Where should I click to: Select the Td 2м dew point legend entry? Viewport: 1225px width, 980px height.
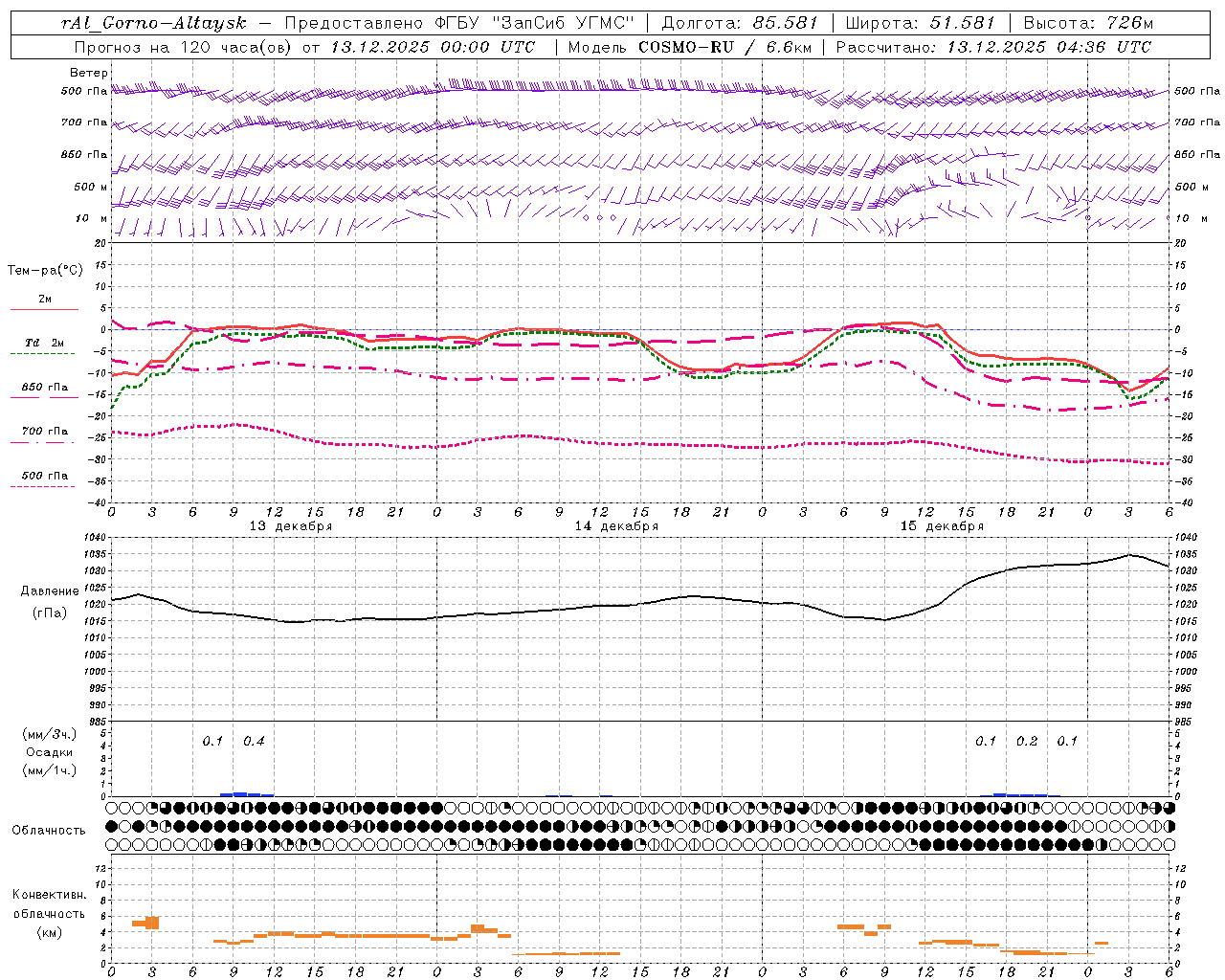point(45,343)
